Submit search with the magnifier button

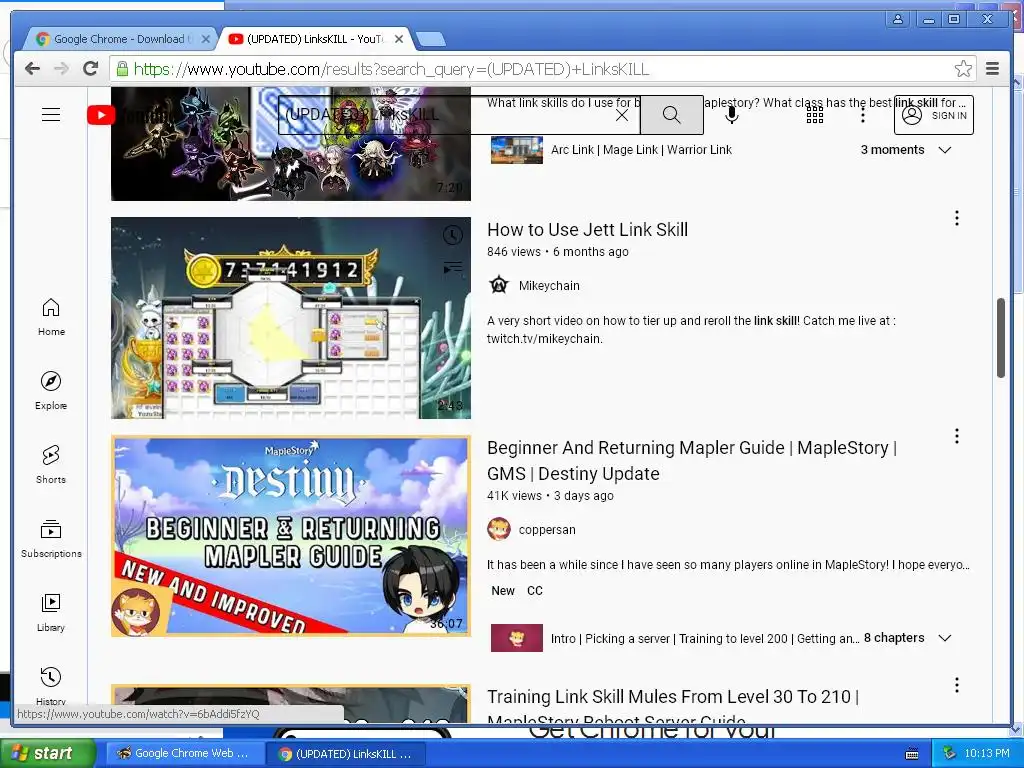coord(671,115)
